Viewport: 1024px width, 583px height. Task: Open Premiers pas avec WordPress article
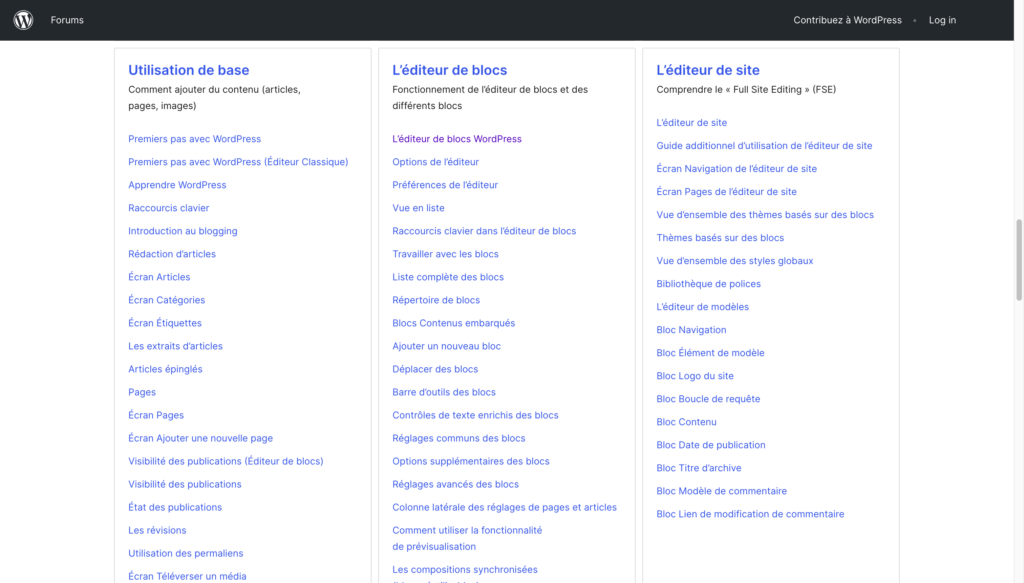point(195,139)
